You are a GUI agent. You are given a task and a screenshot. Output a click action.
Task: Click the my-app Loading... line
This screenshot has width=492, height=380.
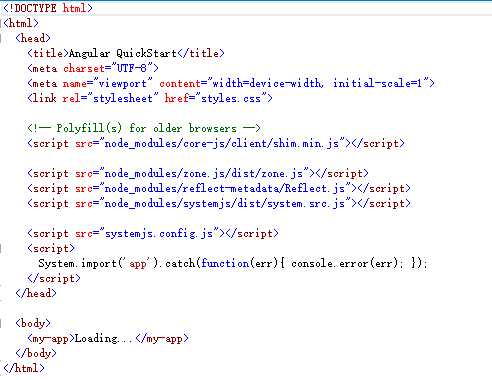click(108, 338)
